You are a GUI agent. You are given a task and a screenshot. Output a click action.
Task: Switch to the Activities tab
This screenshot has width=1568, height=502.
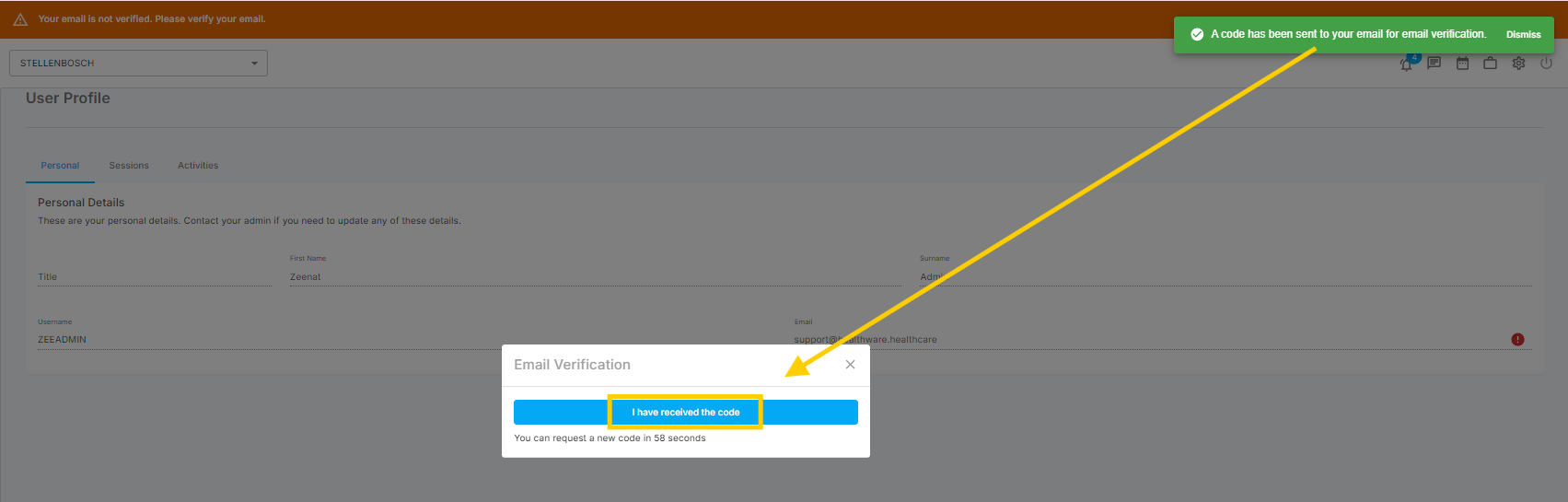[198, 166]
